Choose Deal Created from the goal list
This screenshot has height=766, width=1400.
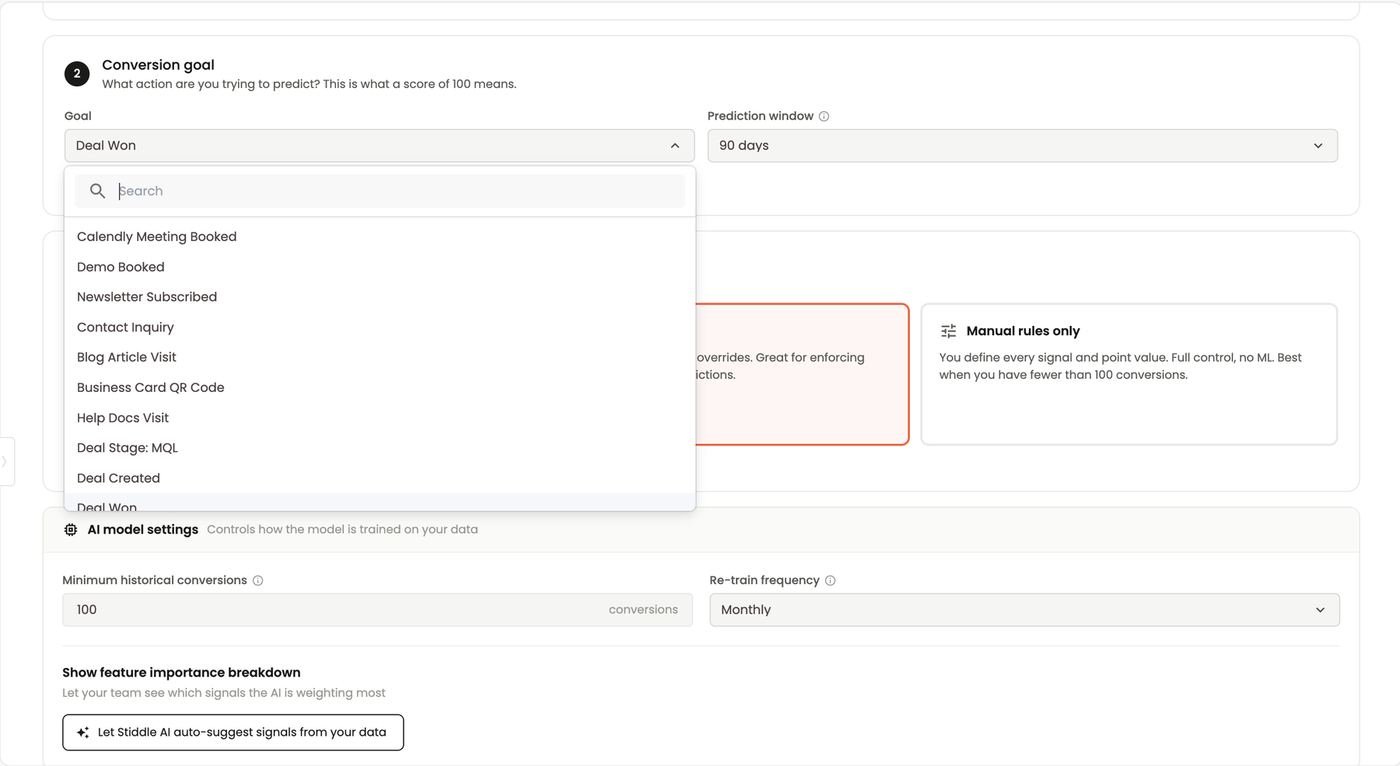[x=380, y=478]
